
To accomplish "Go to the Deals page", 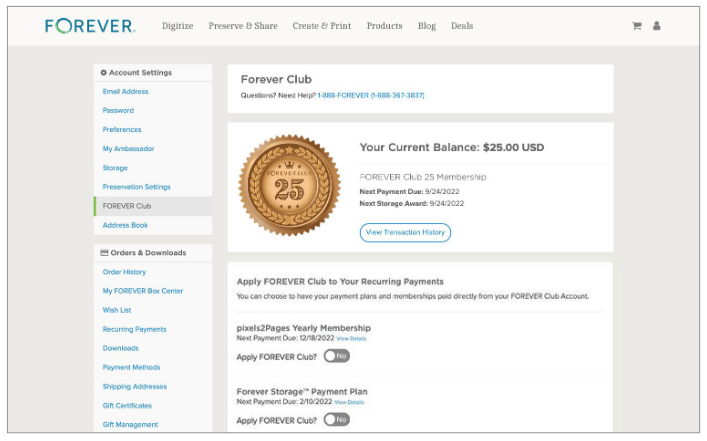I will [x=462, y=26].
